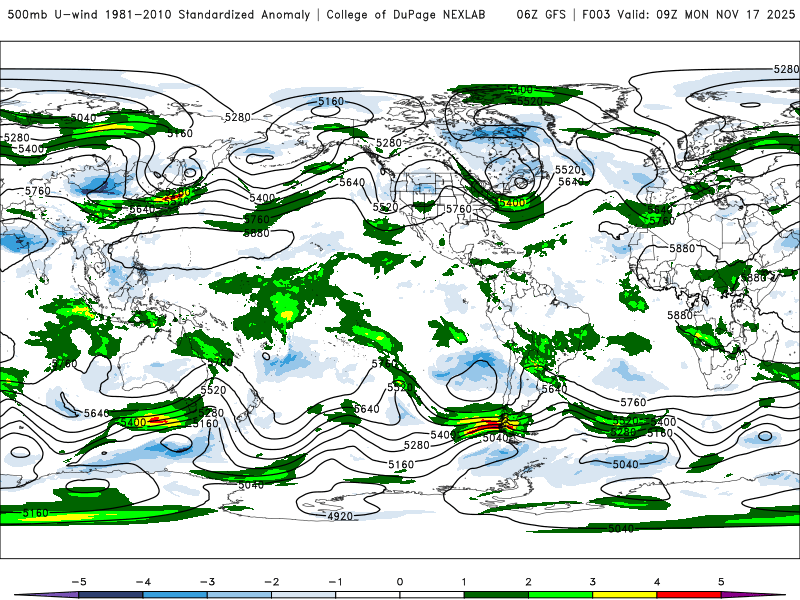
Task: Click the '5880' label in west Pacific
Action: click(x=257, y=233)
